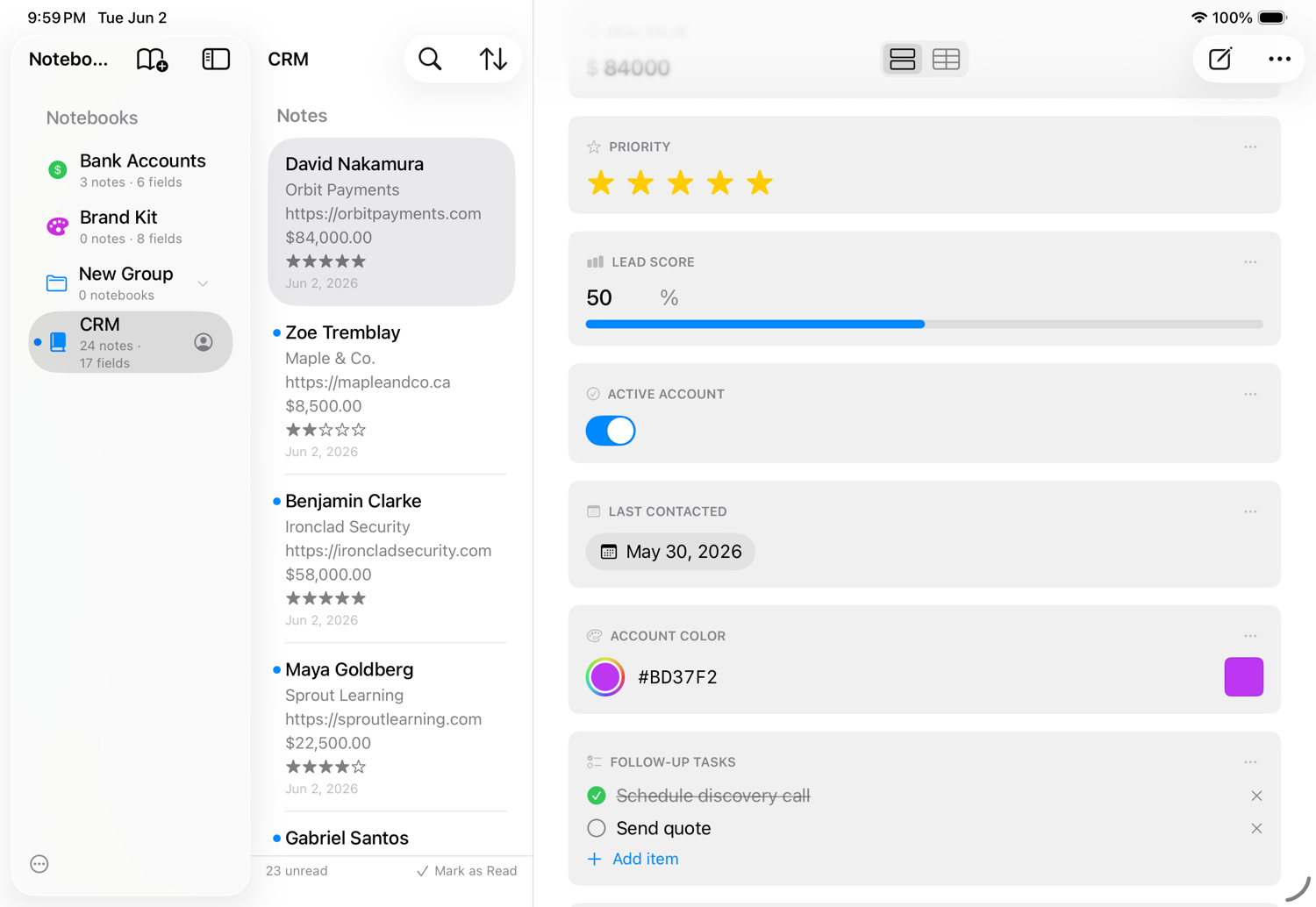Edit lead score value 50
The image size is (1316, 907).
599,298
